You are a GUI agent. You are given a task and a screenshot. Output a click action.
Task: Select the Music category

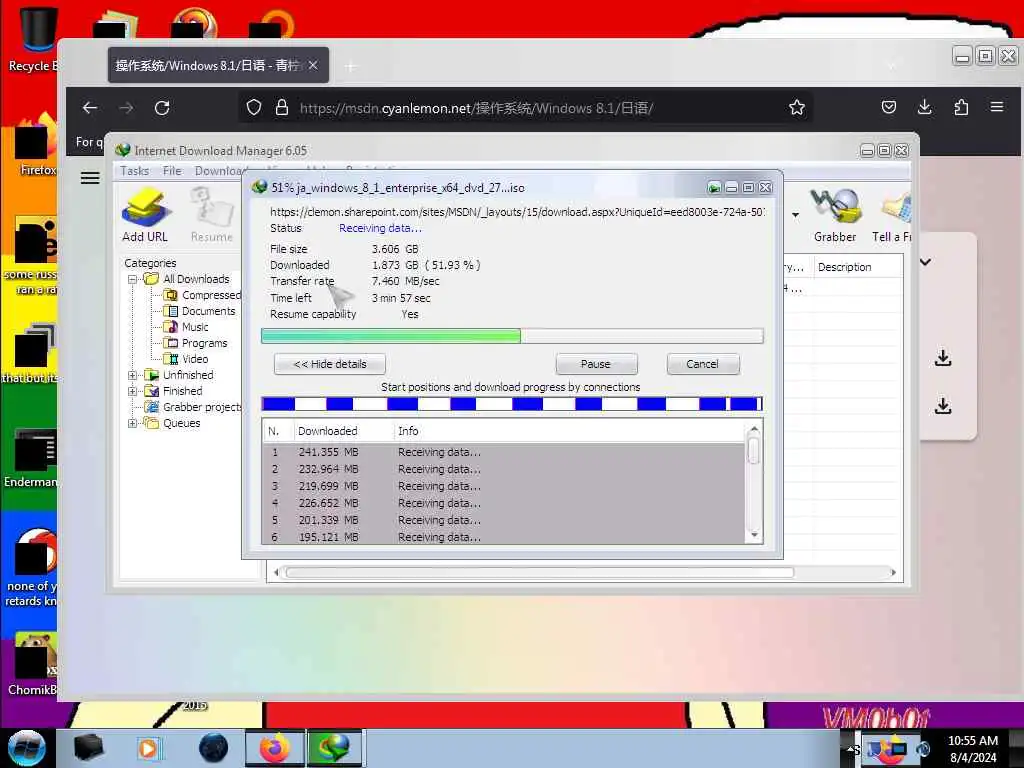pos(186,327)
